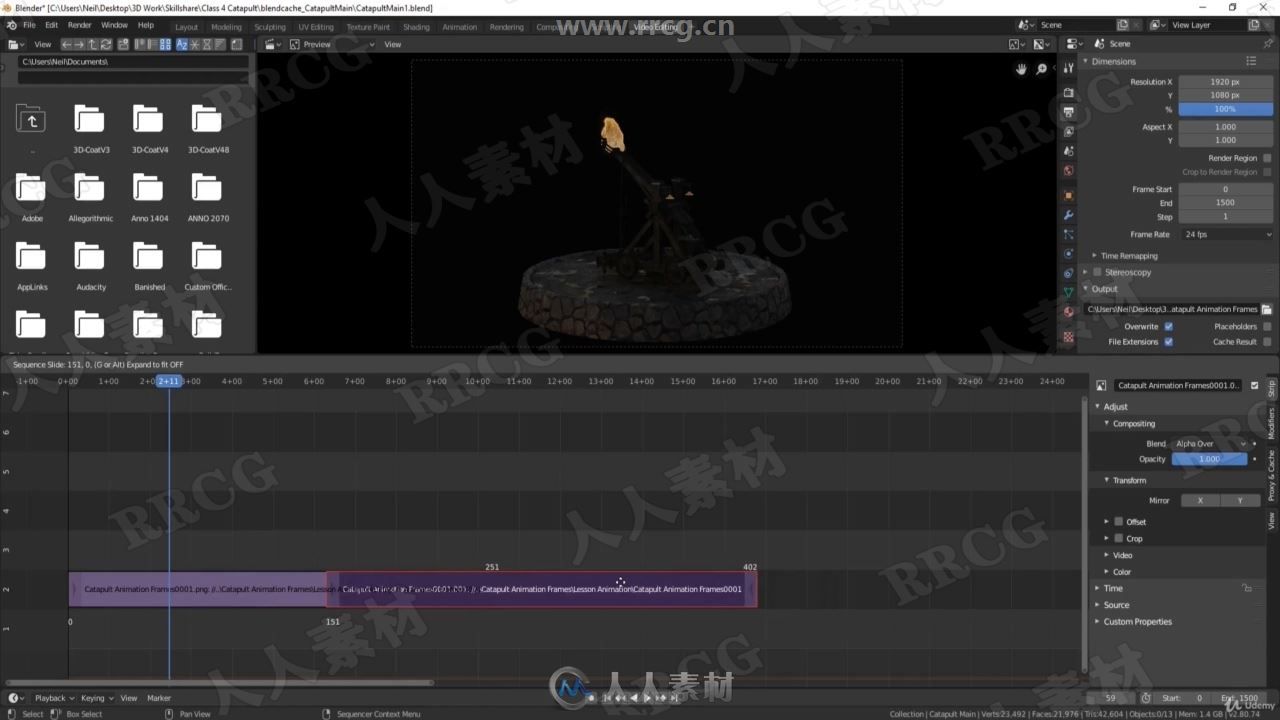Enable Cache Result checkbox

coord(1267,342)
